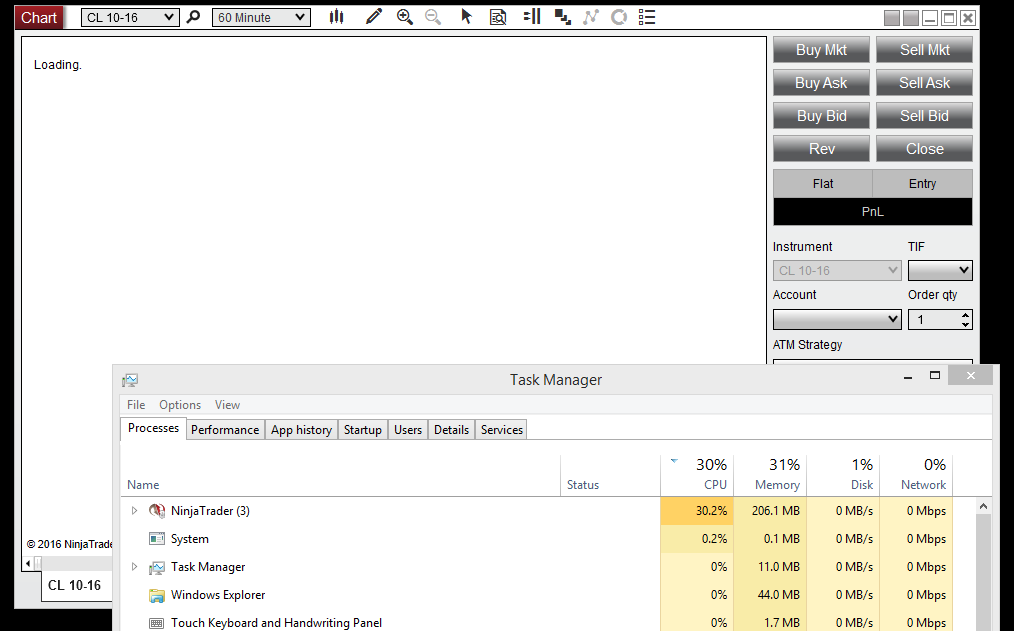Open the File menu in Task Manager

click(136, 405)
